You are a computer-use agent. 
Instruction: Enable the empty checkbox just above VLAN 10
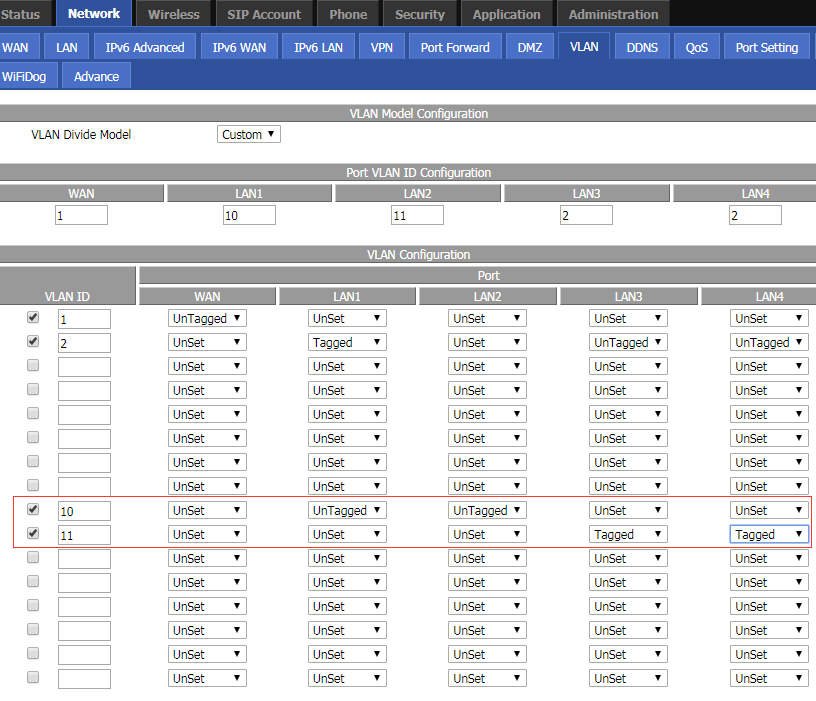click(33, 485)
